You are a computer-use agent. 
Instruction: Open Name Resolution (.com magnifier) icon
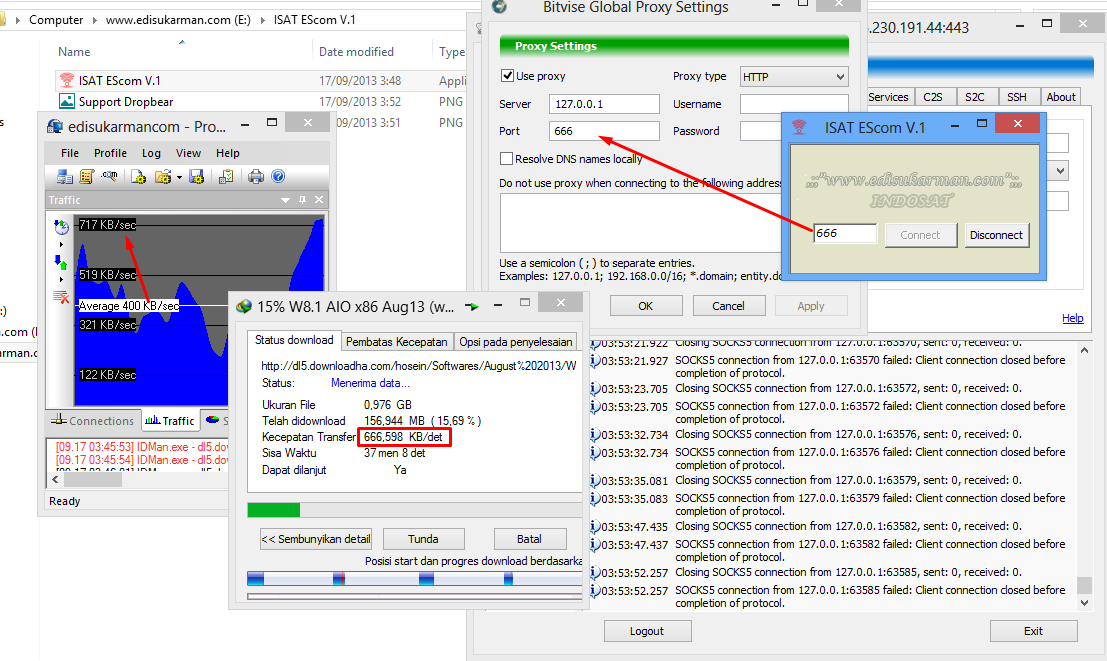tap(109, 176)
